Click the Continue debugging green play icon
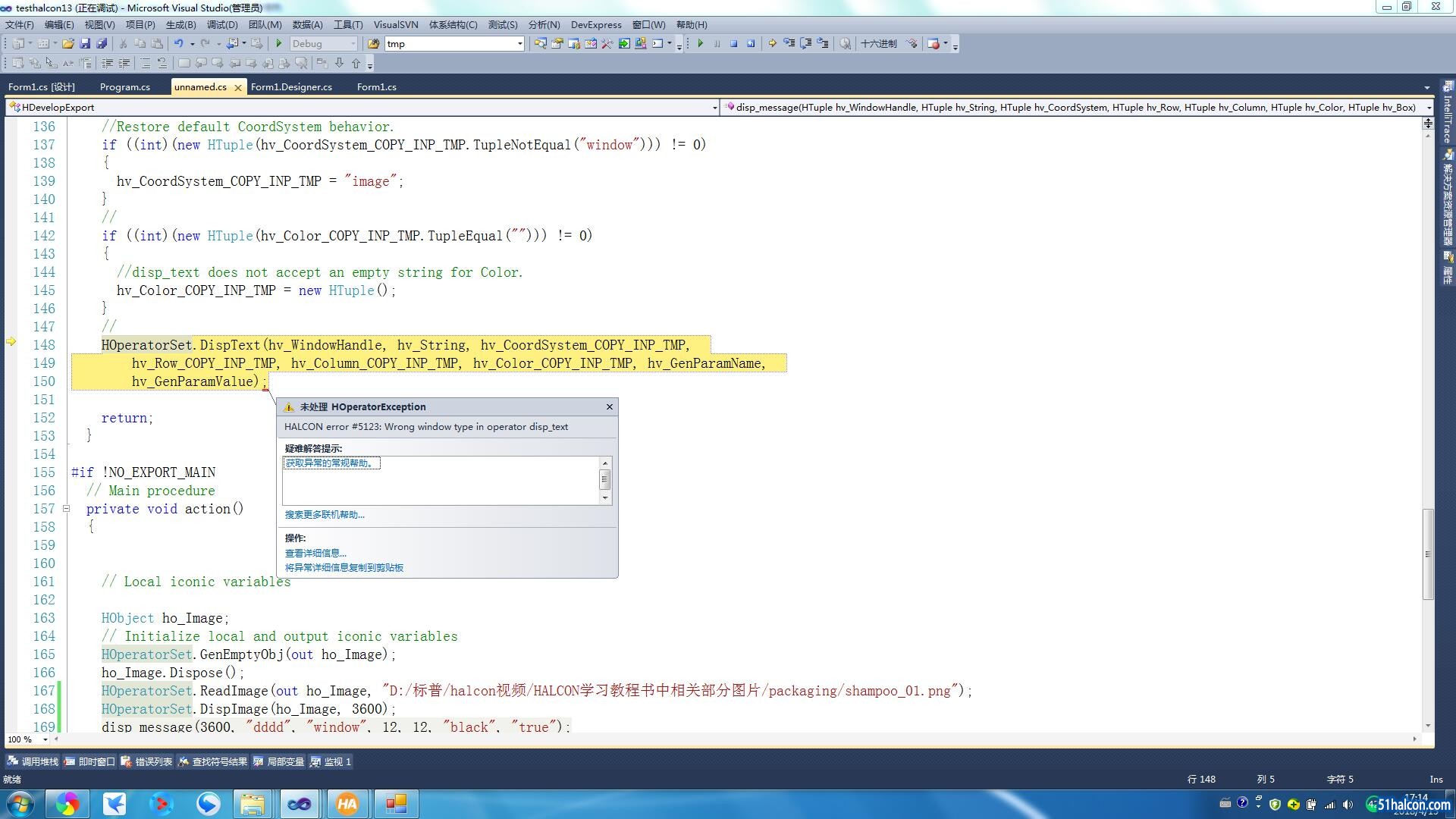Viewport: 1456px width, 819px height. (x=700, y=44)
